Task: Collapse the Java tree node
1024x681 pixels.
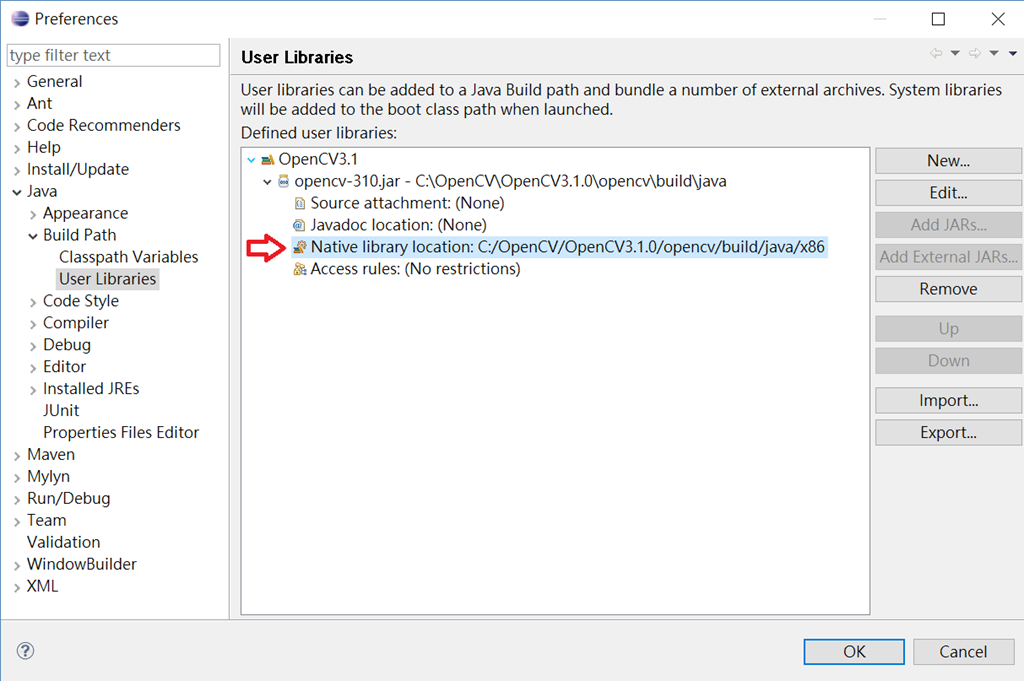Action: coord(17,192)
